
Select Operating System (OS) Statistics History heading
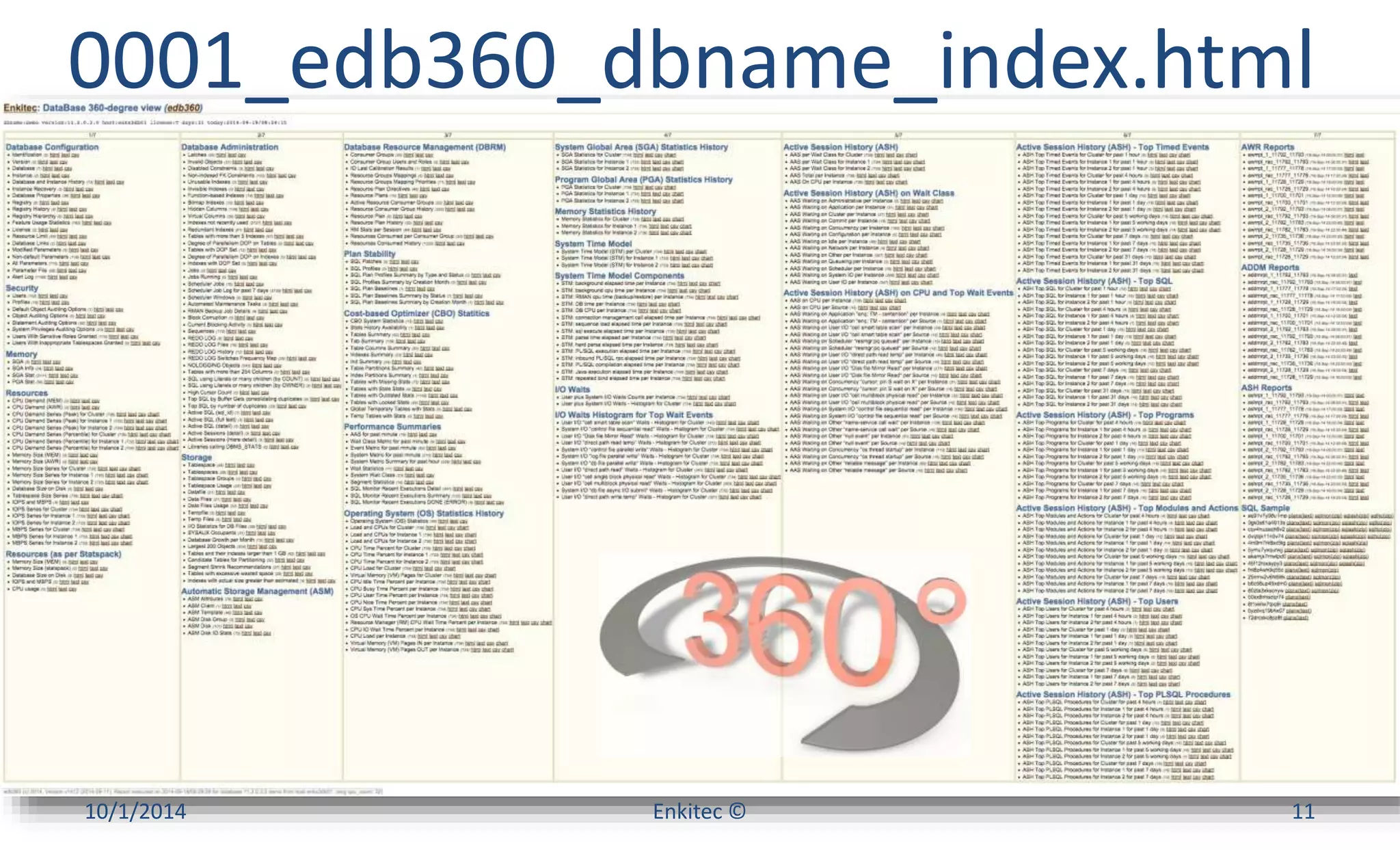tap(424, 513)
